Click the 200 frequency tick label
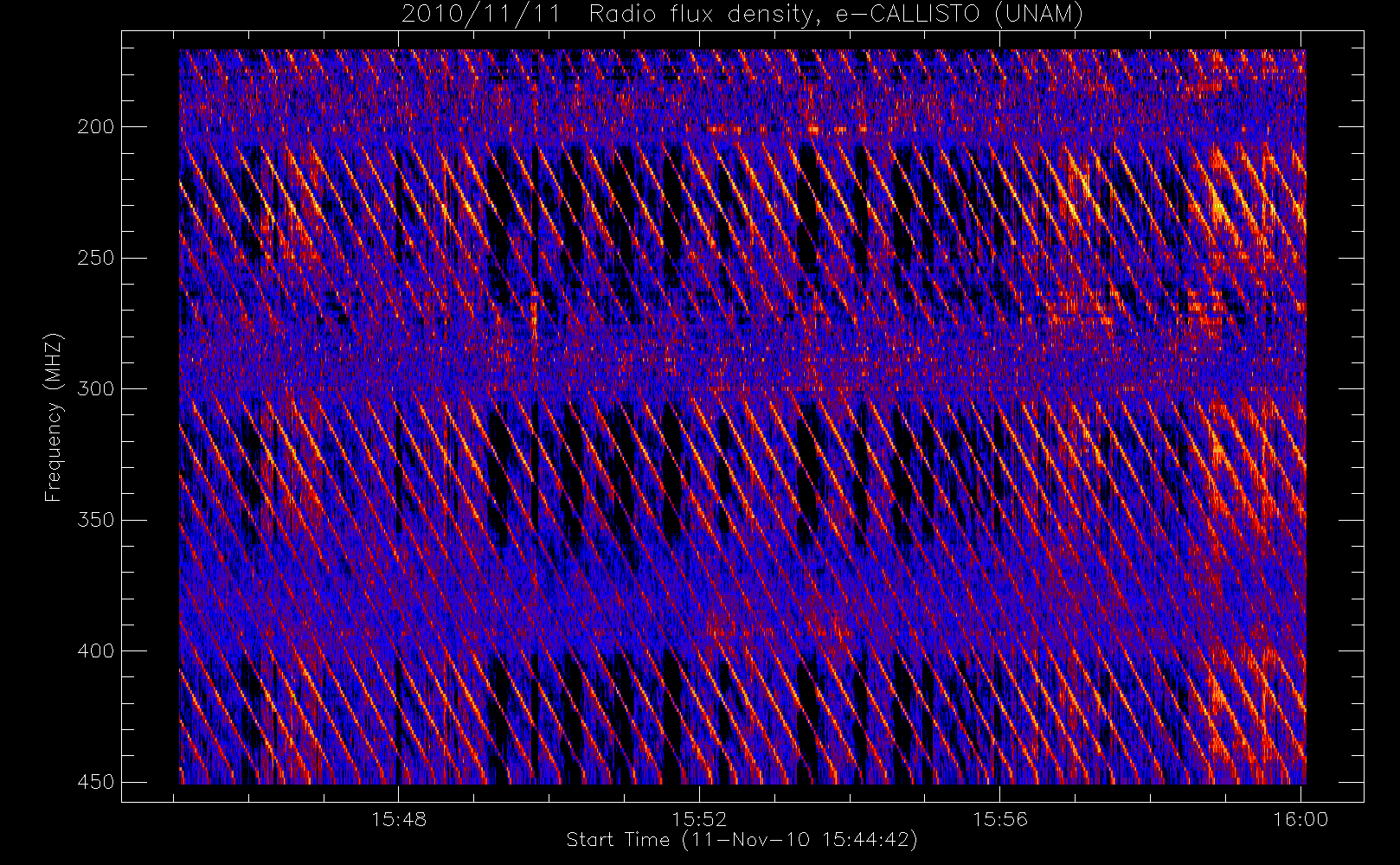This screenshot has height=865, width=1400. (95, 127)
